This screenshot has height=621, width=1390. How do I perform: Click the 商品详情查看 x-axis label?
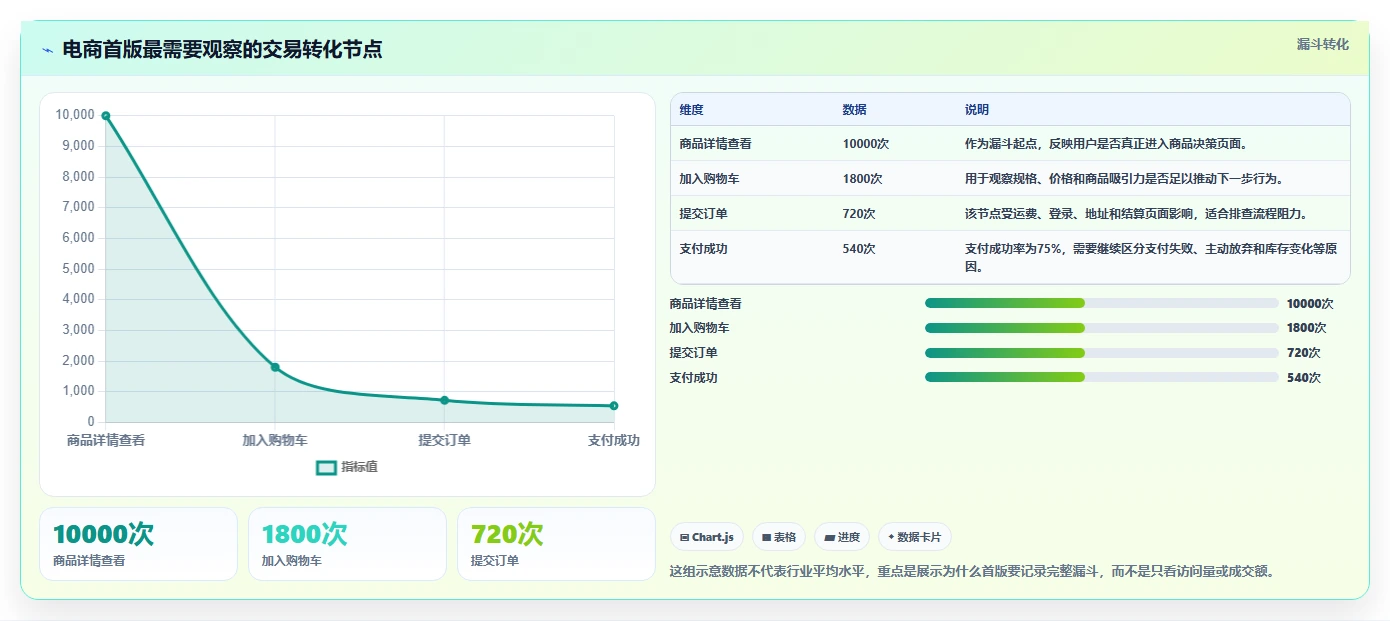[106, 440]
